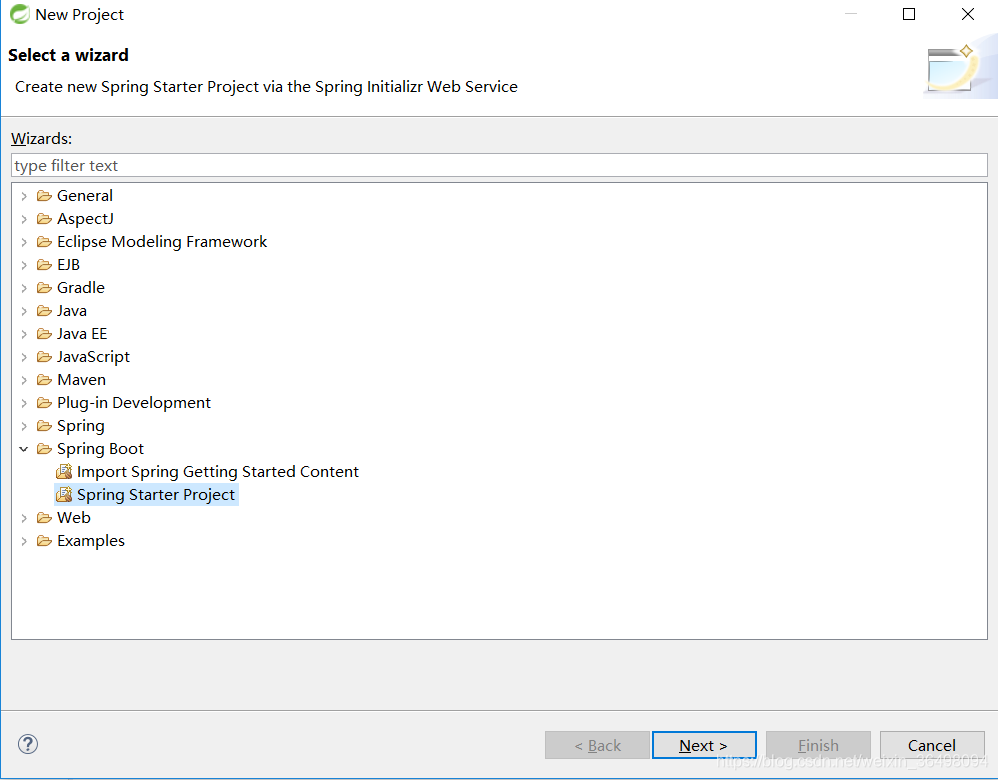Focus the type filter text field
This screenshot has height=780, width=998.
499,166
